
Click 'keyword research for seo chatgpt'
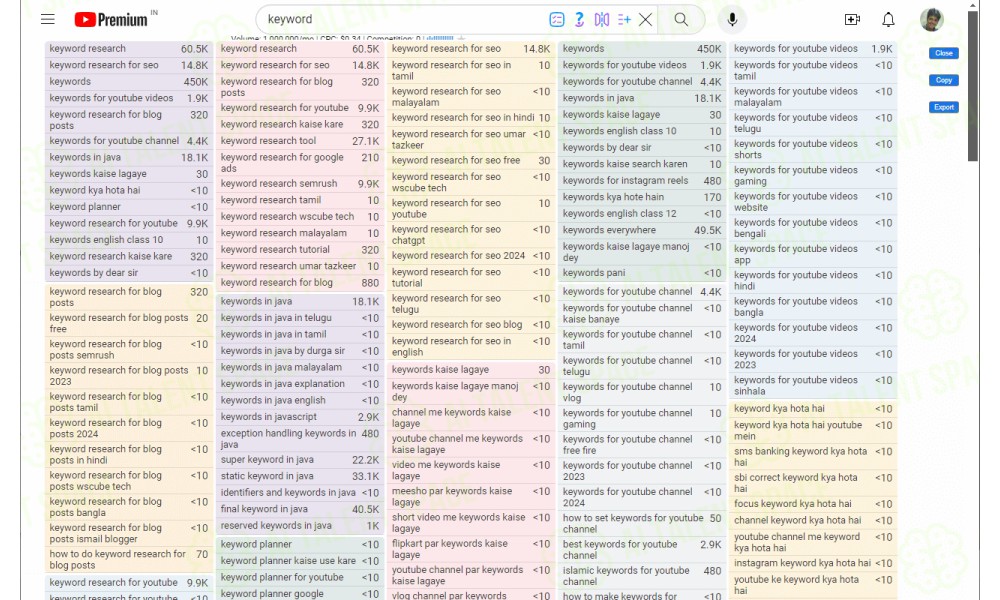(x=471, y=235)
